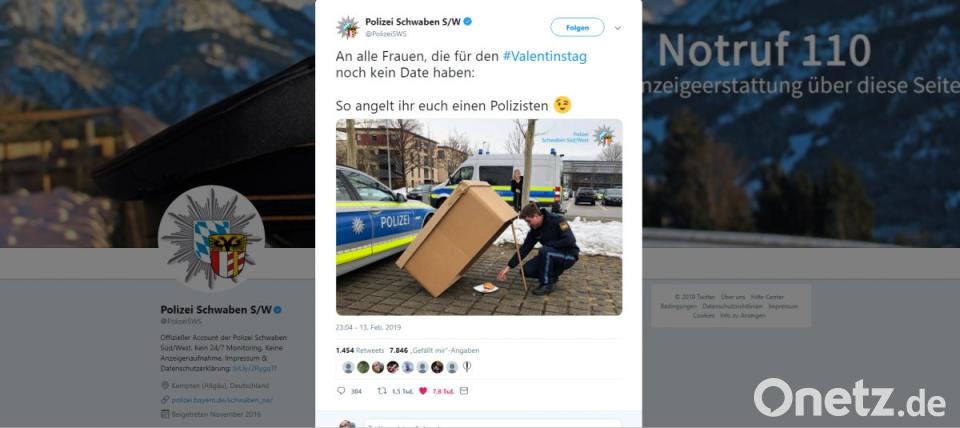Open the tweet photo with cardboard box
This screenshot has width=960, height=428.
[x=479, y=217]
